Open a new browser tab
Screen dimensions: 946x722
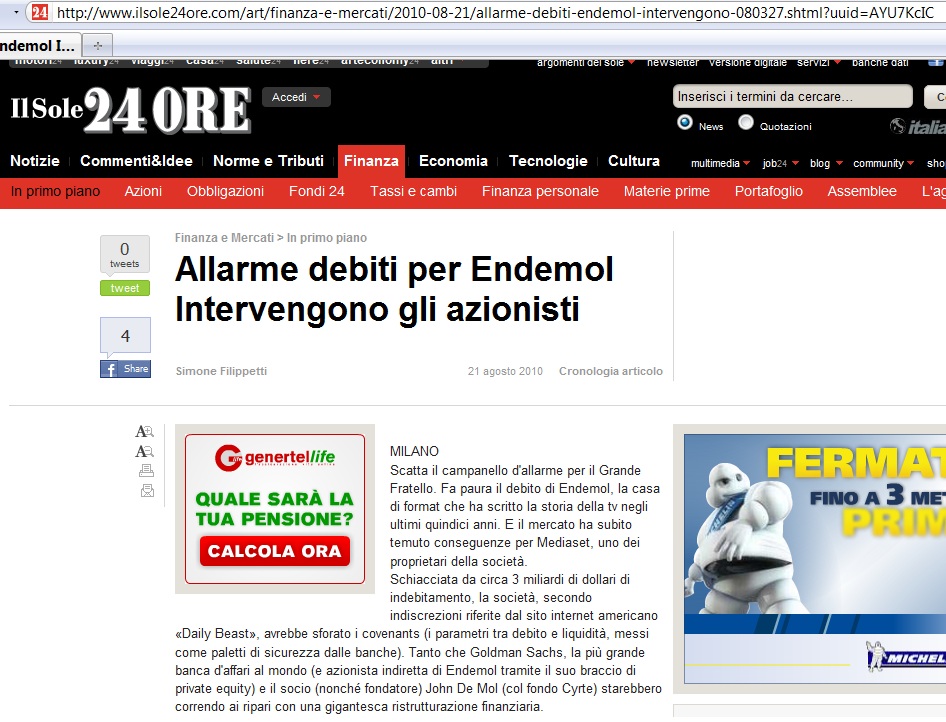[x=97, y=45]
